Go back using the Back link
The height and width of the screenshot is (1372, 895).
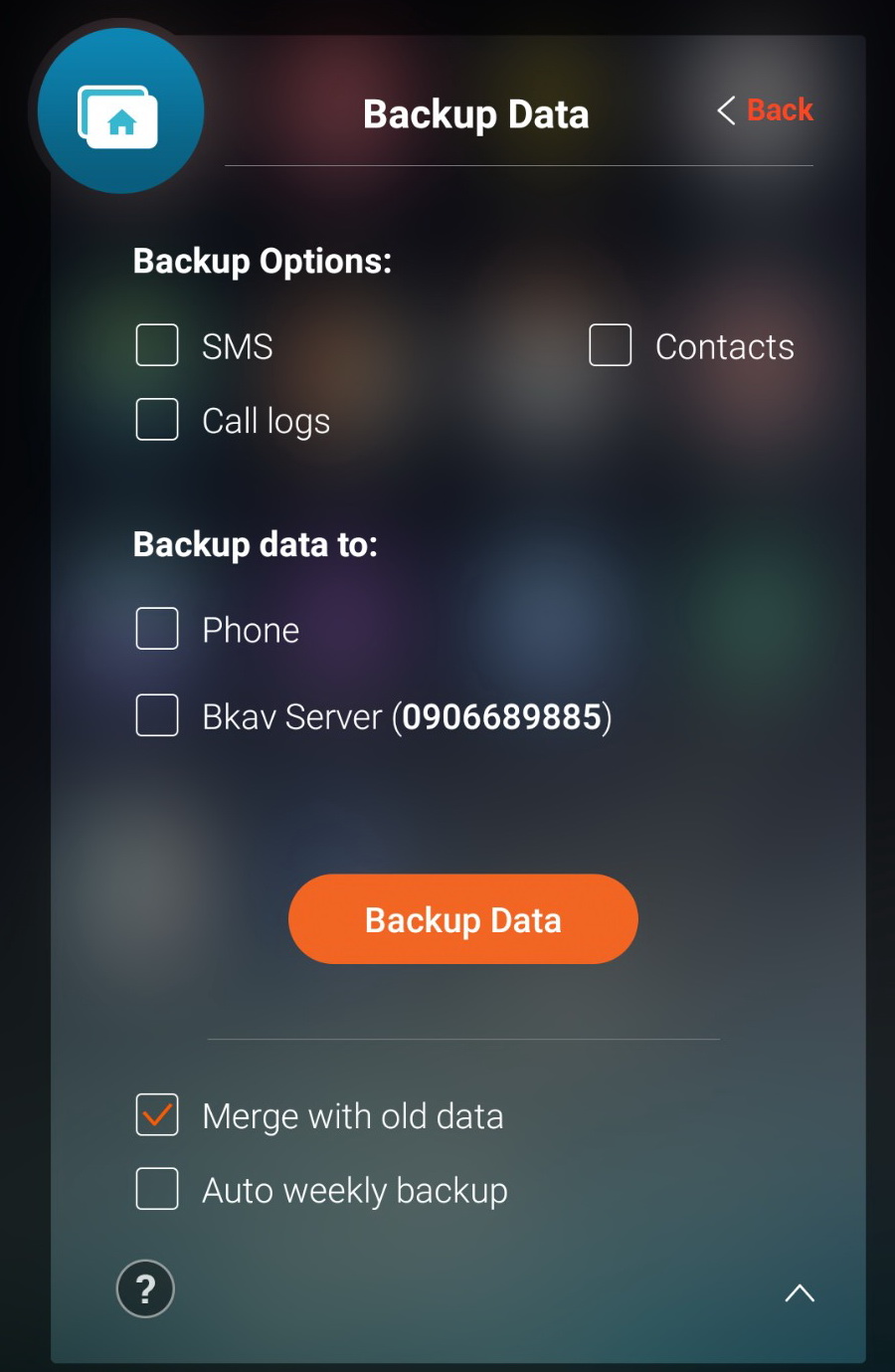[780, 109]
